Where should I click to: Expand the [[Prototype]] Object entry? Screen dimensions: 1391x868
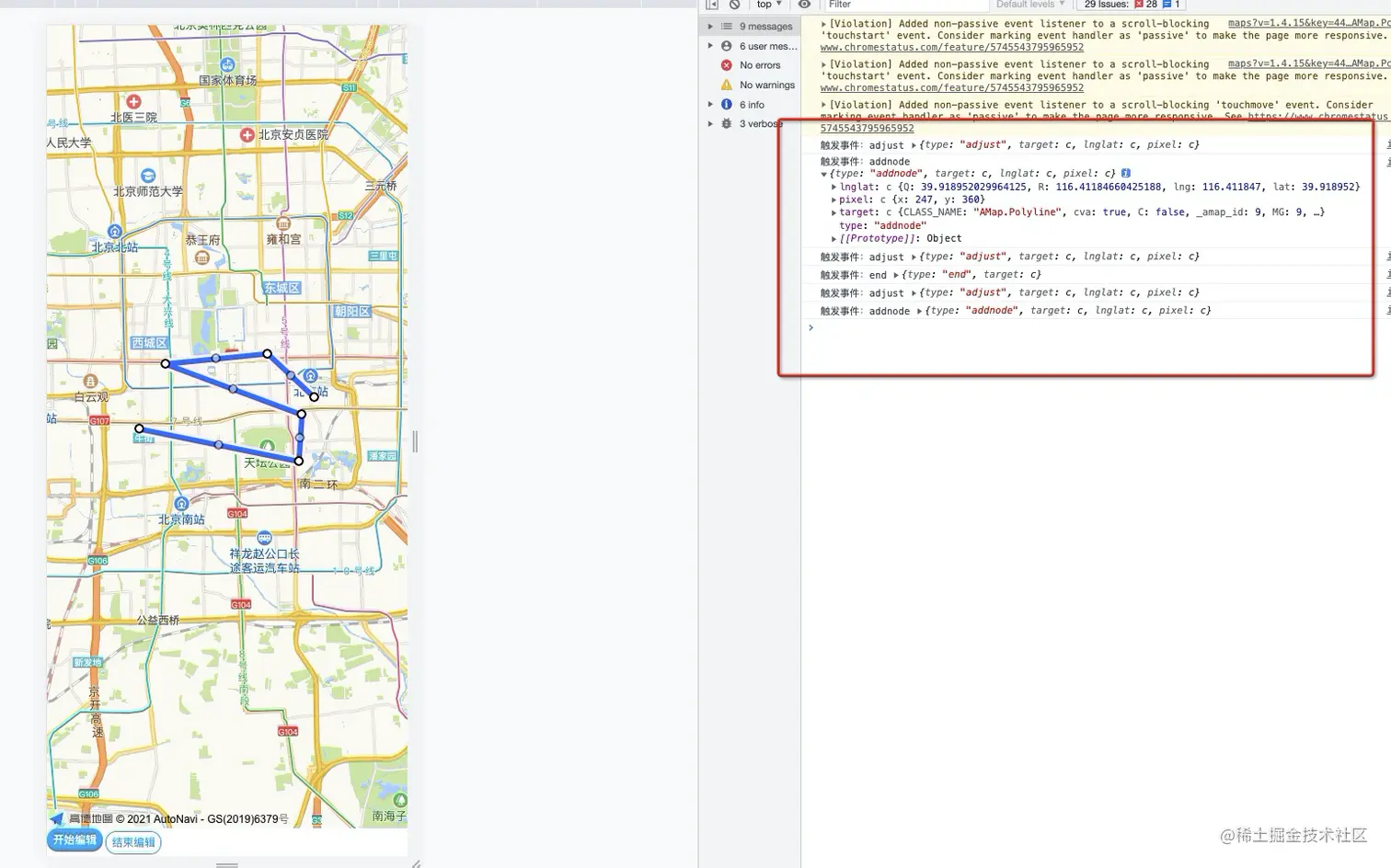[834, 239]
